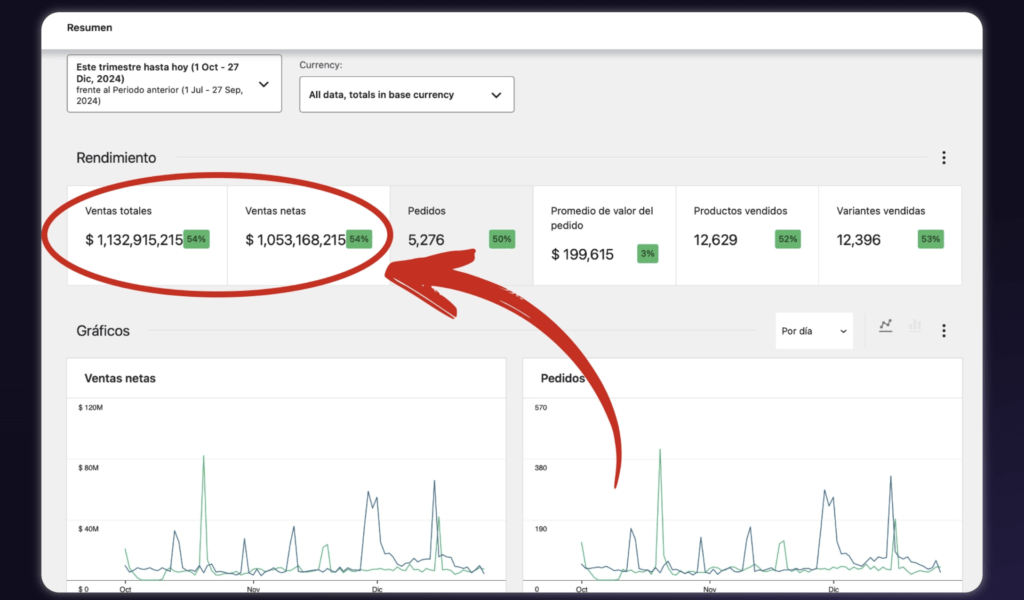Open the Por día interval dropdown
The height and width of the screenshot is (600, 1024).
814,331
